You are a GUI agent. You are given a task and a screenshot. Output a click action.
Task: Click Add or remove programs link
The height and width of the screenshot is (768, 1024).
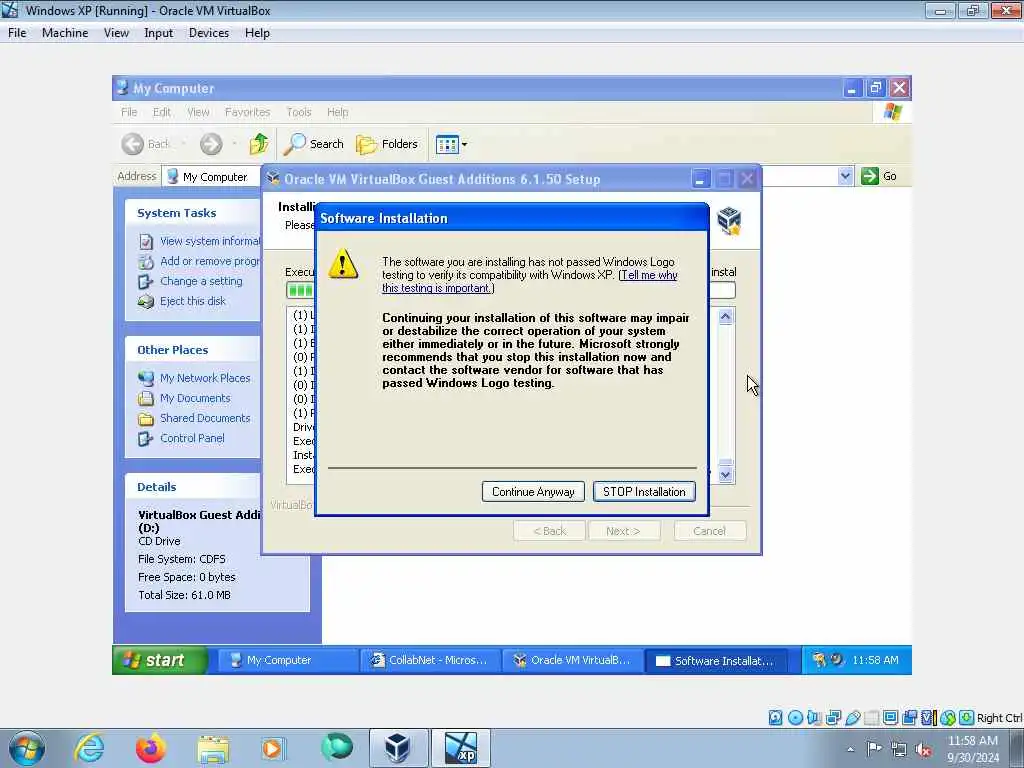[x=210, y=261]
